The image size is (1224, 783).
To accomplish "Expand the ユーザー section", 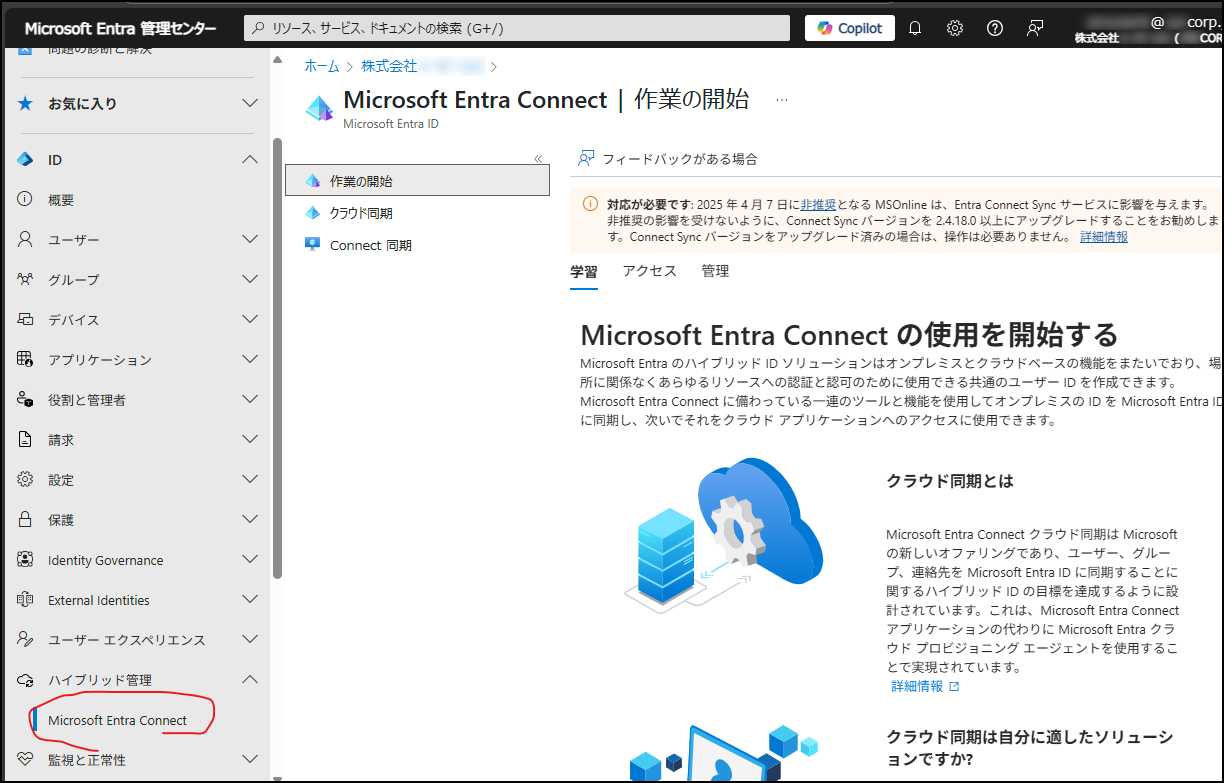I will pos(249,239).
